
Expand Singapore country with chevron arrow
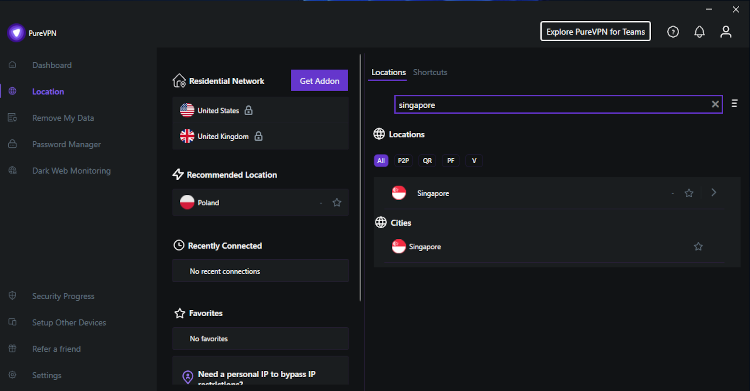pos(714,192)
